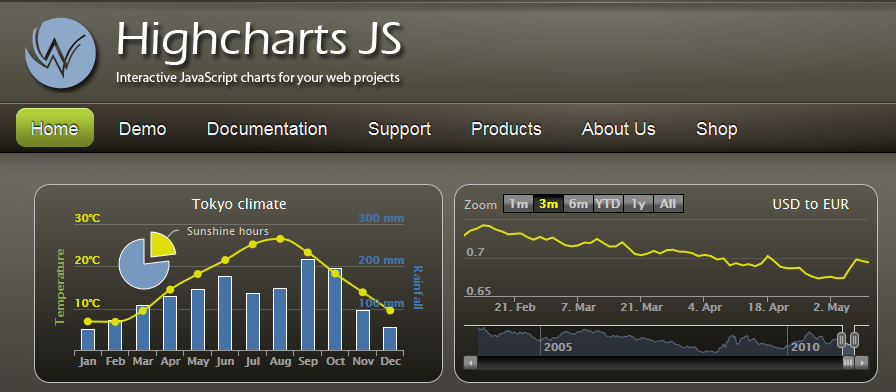Click the navigator right range handle
896x392 pixels.
pos(854,340)
